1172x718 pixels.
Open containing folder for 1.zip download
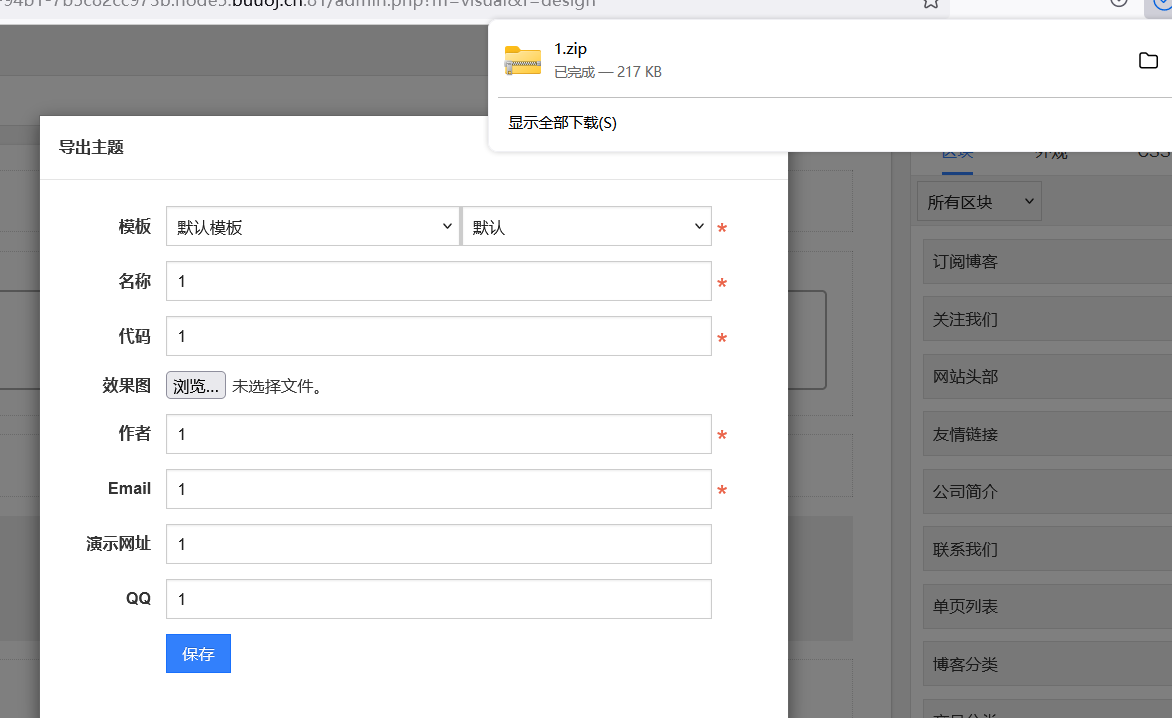pyautogui.click(x=1148, y=61)
